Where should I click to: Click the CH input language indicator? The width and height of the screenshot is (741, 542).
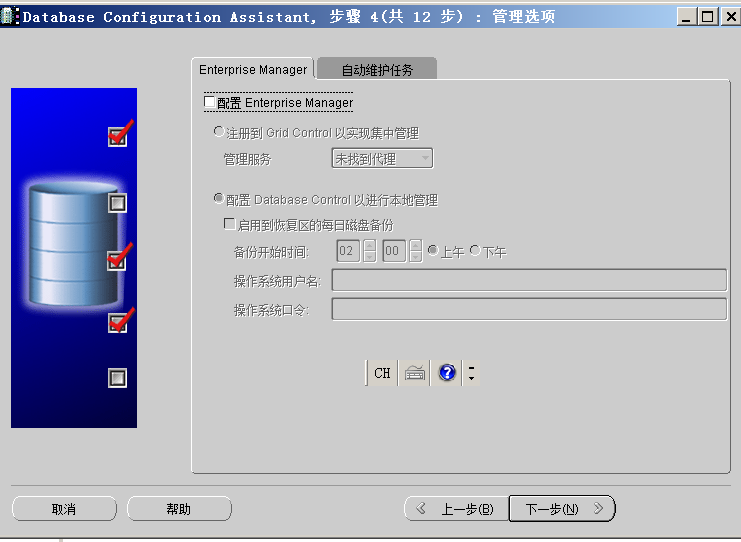click(382, 373)
